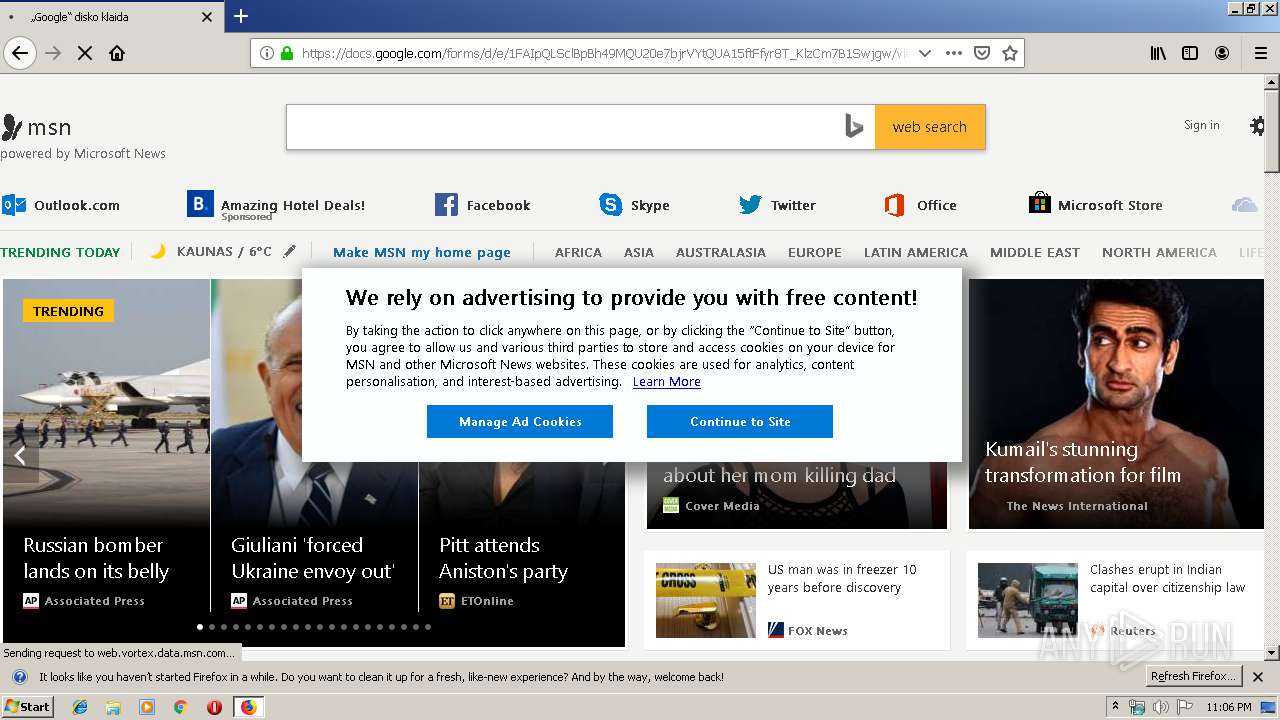Open Skype shortcut
This screenshot has width=1280, height=720.
click(635, 205)
